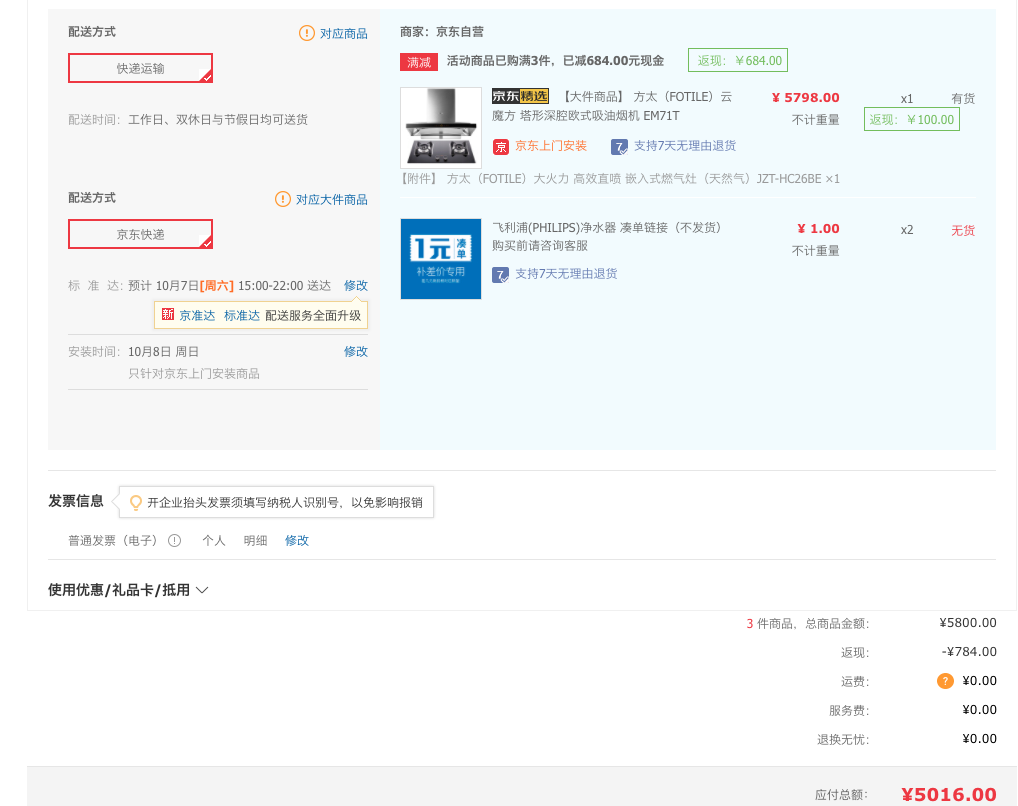The image size is (1018, 806).
Task: Select 京东快递 delivery method
Action: [x=140, y=234]
